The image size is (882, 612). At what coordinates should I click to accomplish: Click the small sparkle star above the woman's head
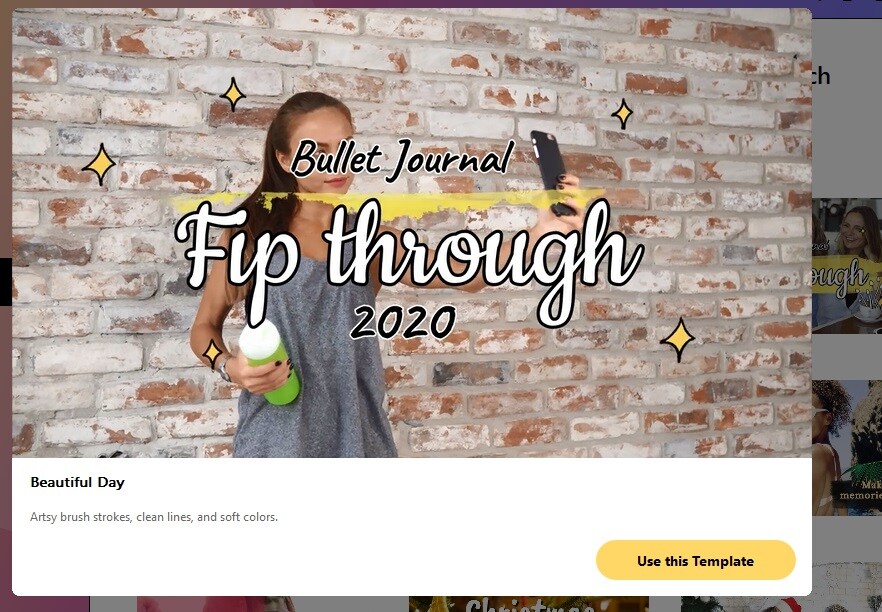click(232, 94)
